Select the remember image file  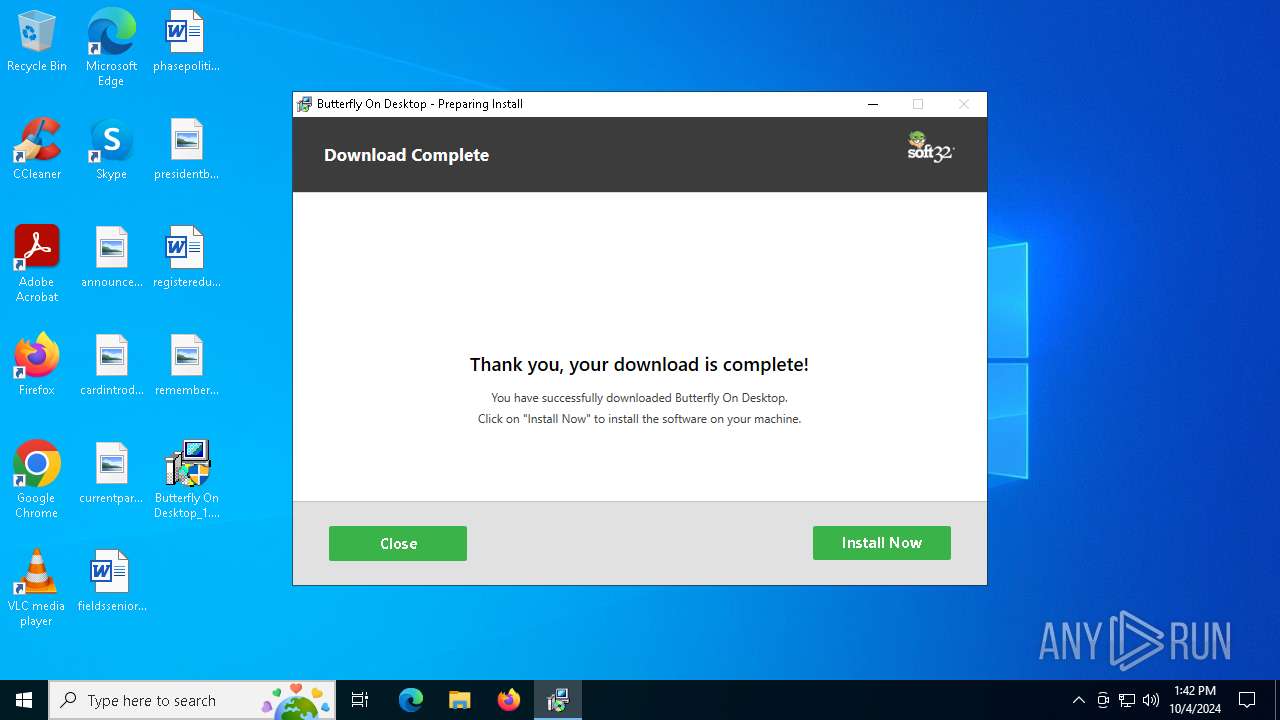click(186, 366)
